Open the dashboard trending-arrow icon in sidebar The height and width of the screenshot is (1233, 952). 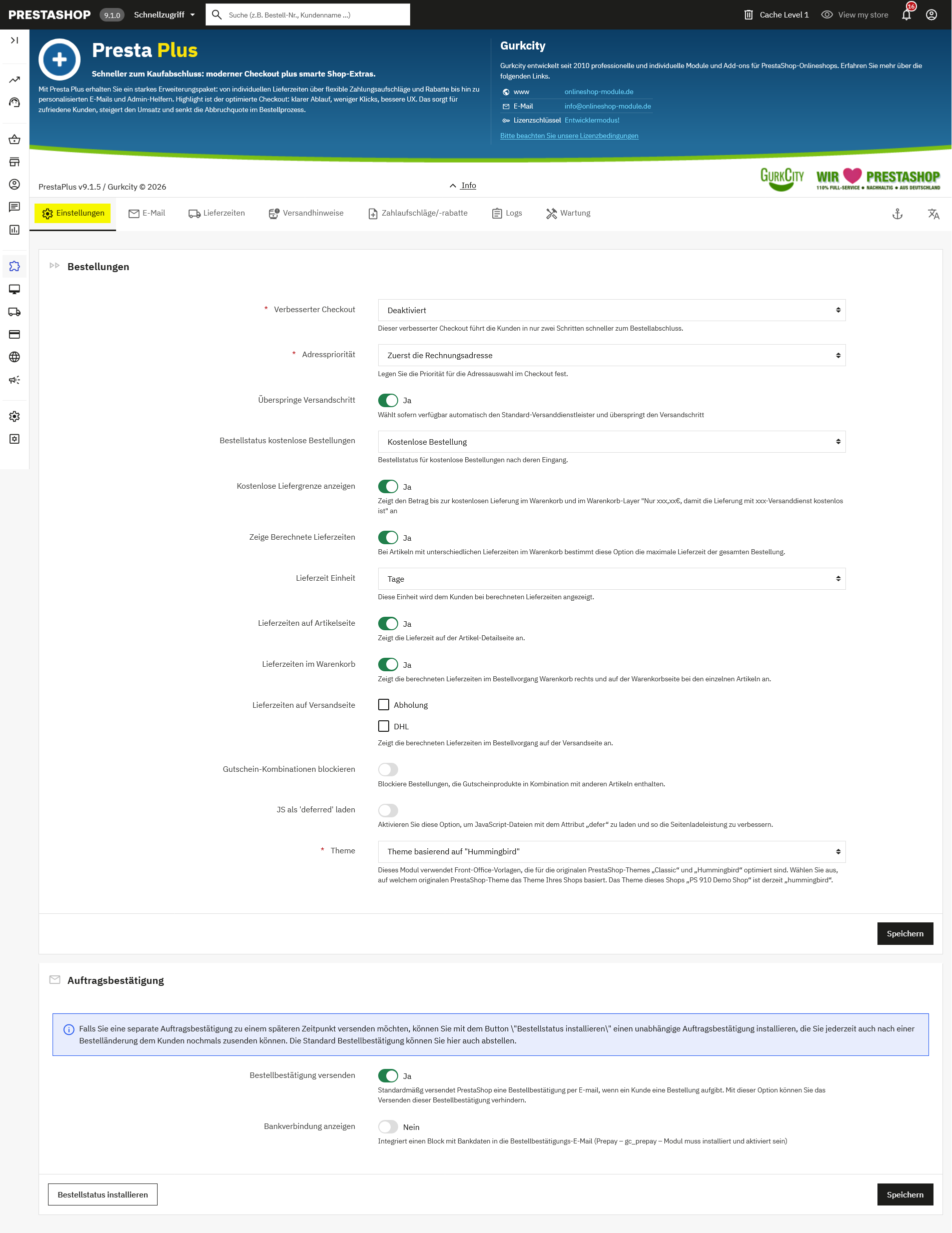(15, 80)
